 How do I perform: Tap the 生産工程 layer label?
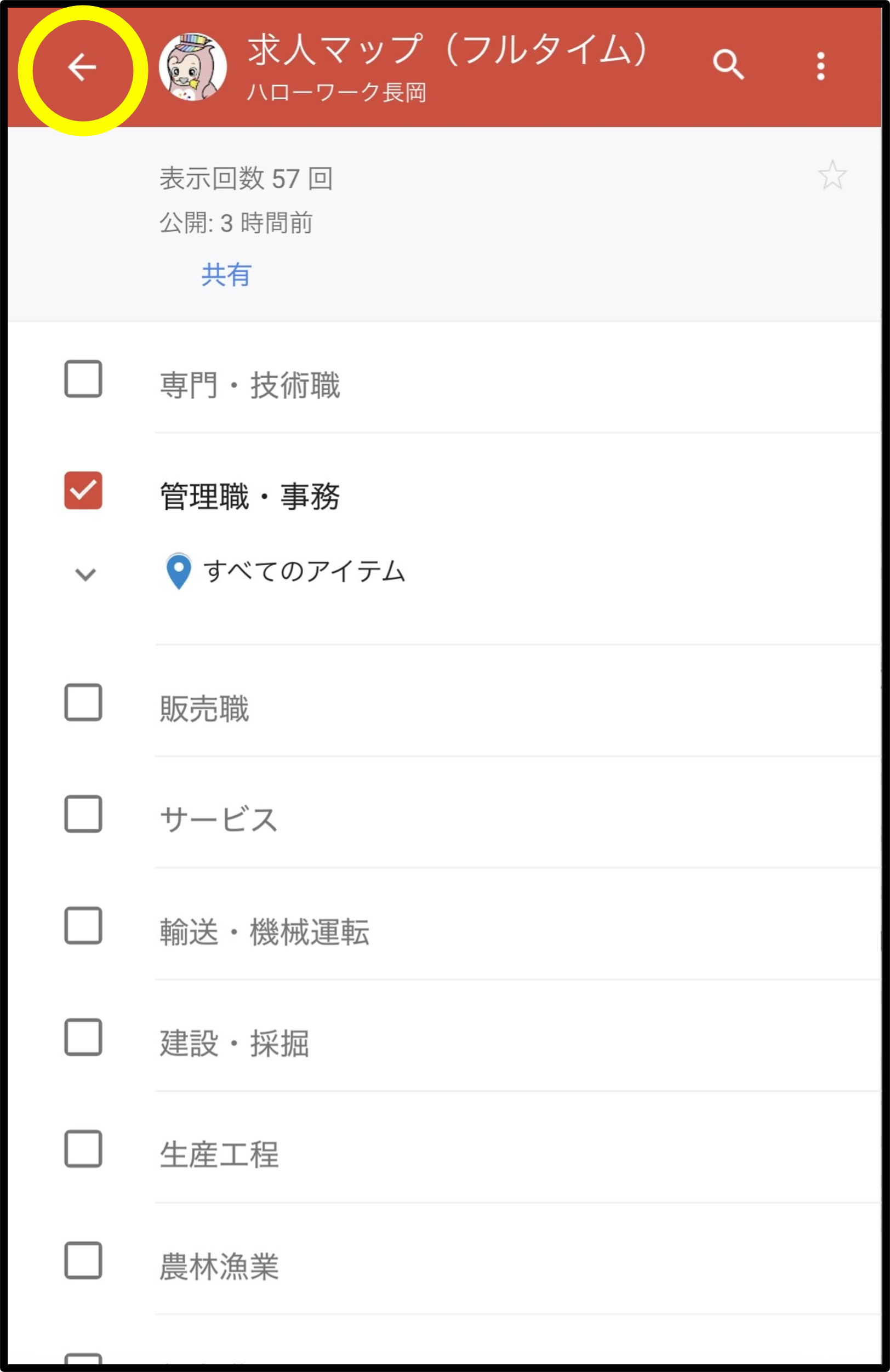(x=219, y=1155)
